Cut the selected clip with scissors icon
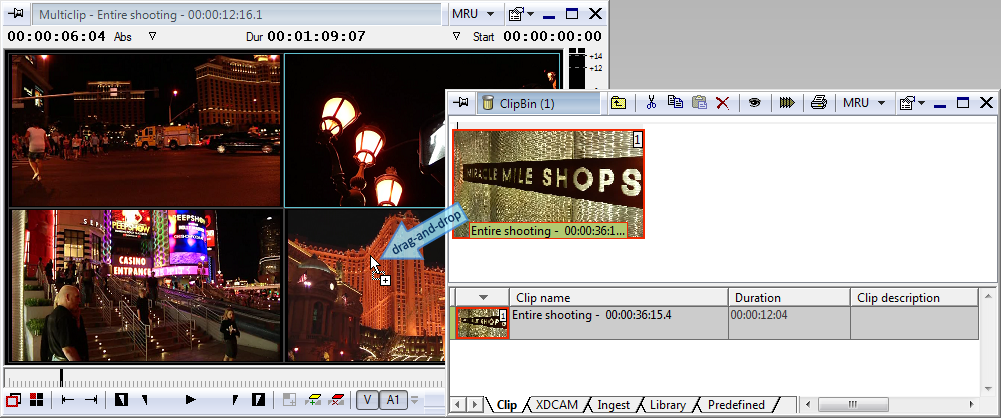This screenshot has height=418, width=1001. pyautogui.click(x=651, y=102)
